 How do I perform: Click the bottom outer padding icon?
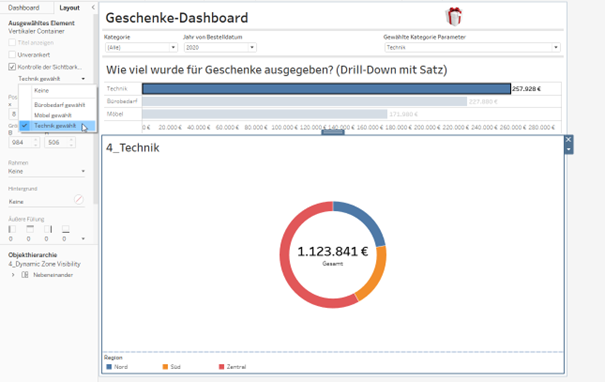point(66,229)
